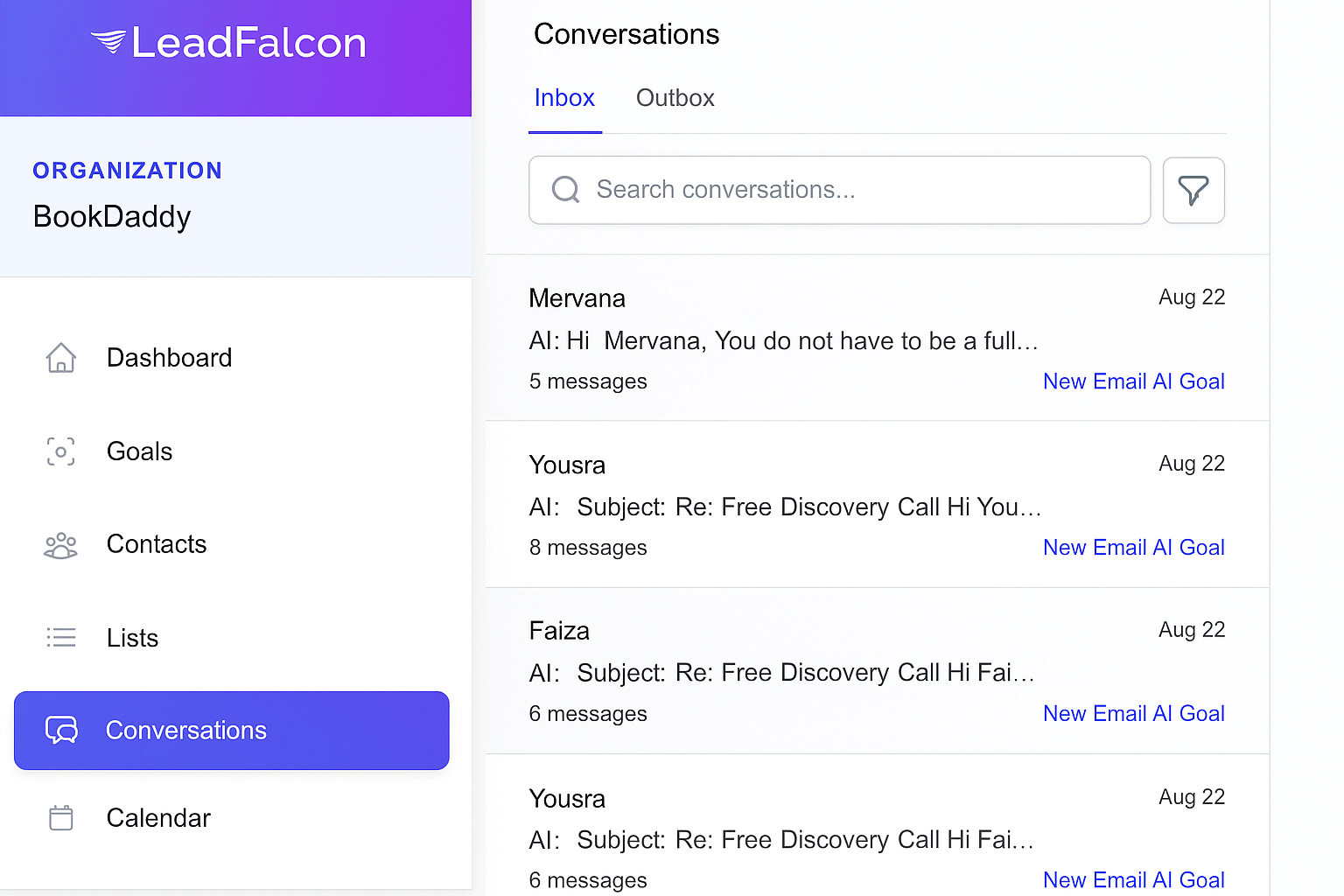Image resolution: width=1344 pixels, height=896 pixels.
Task: Open New Email AI Goal for 8-message Yousra
Action: pos(1133,548)
